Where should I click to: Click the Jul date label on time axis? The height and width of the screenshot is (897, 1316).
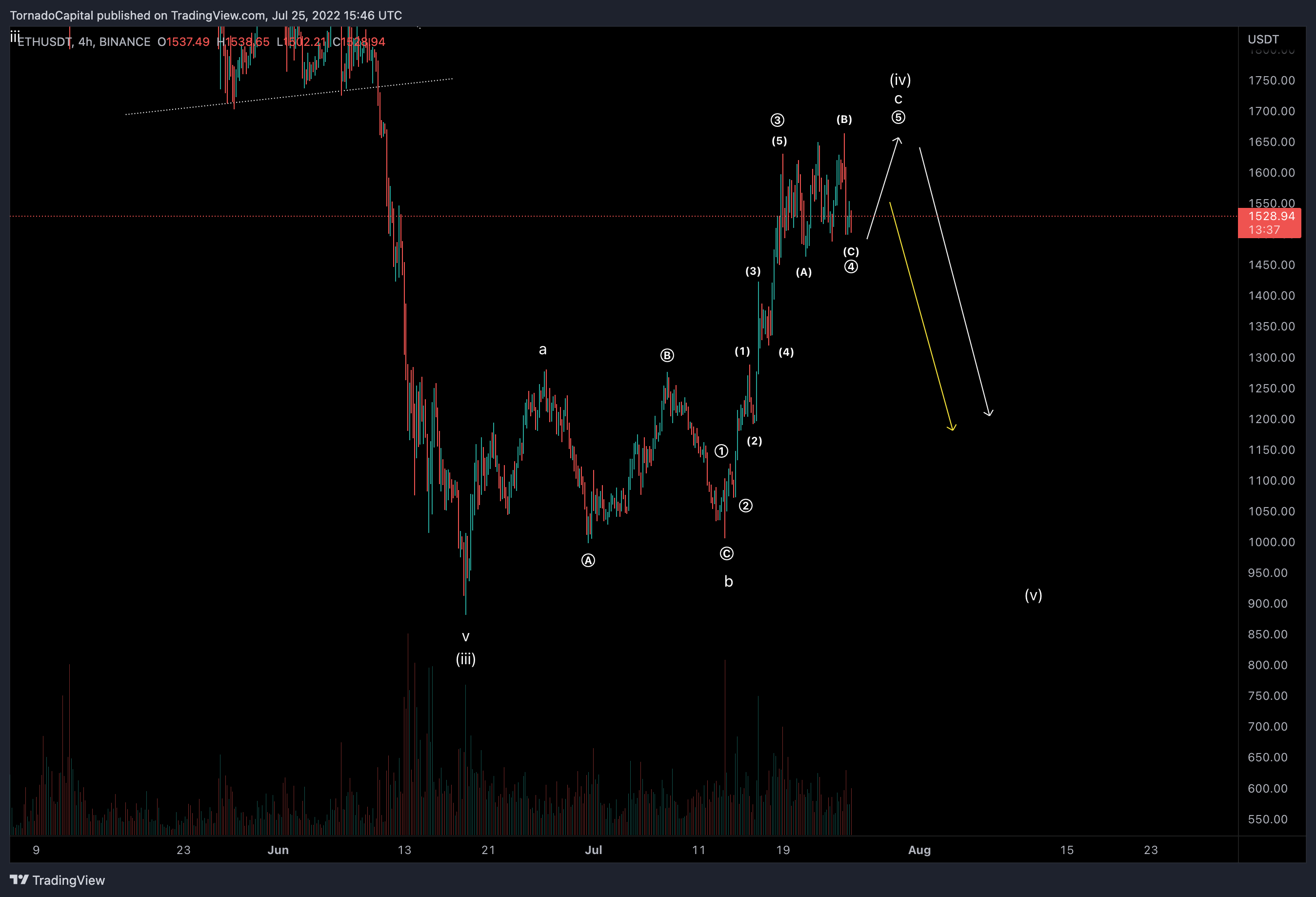[x=594, y=850]
